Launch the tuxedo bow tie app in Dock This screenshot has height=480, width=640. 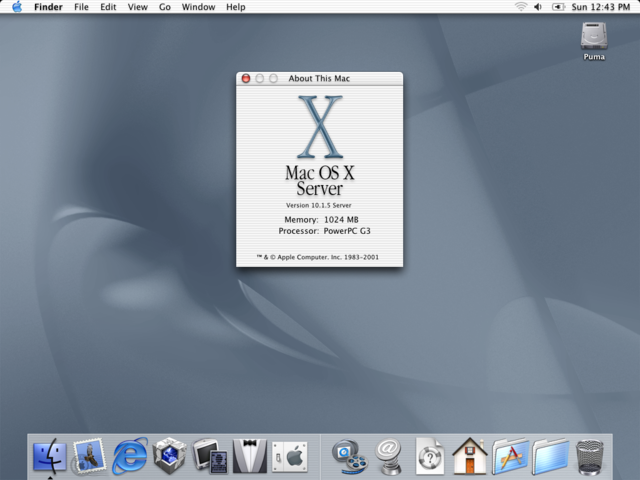pos(249,456)
